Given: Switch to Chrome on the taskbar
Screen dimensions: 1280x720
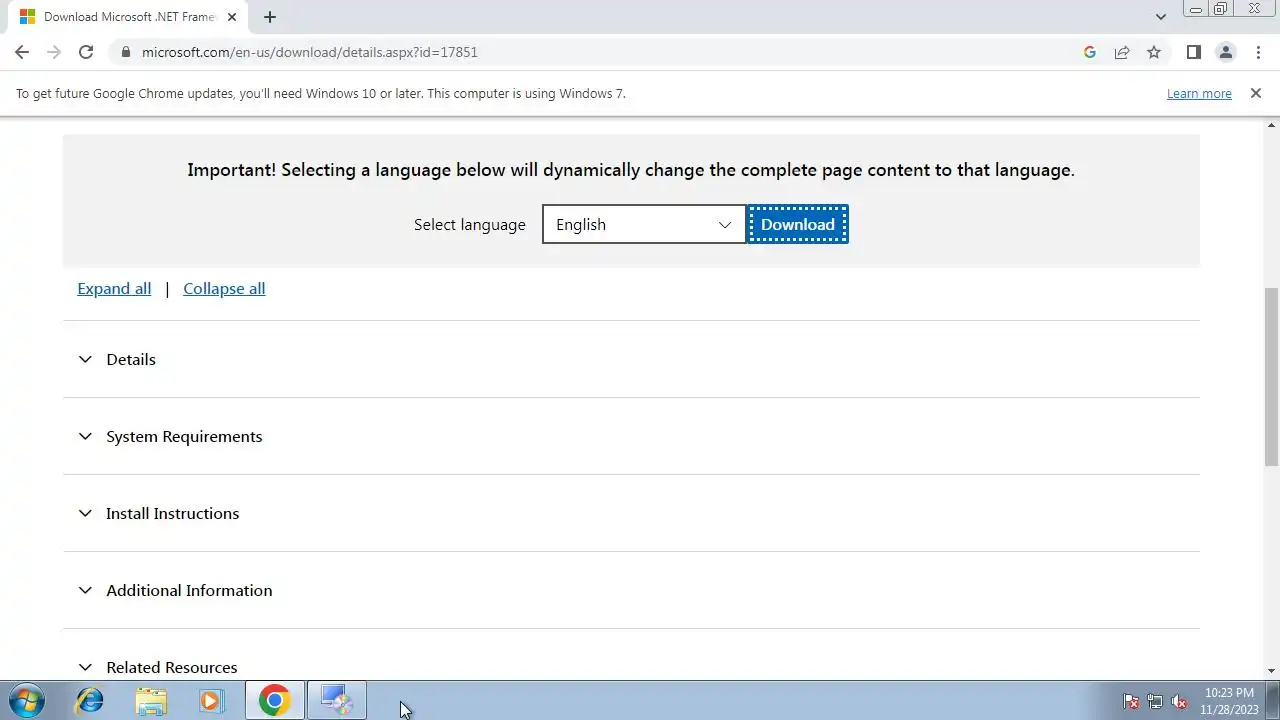Looking at the screenshot, I should click(x=274, y=700).
